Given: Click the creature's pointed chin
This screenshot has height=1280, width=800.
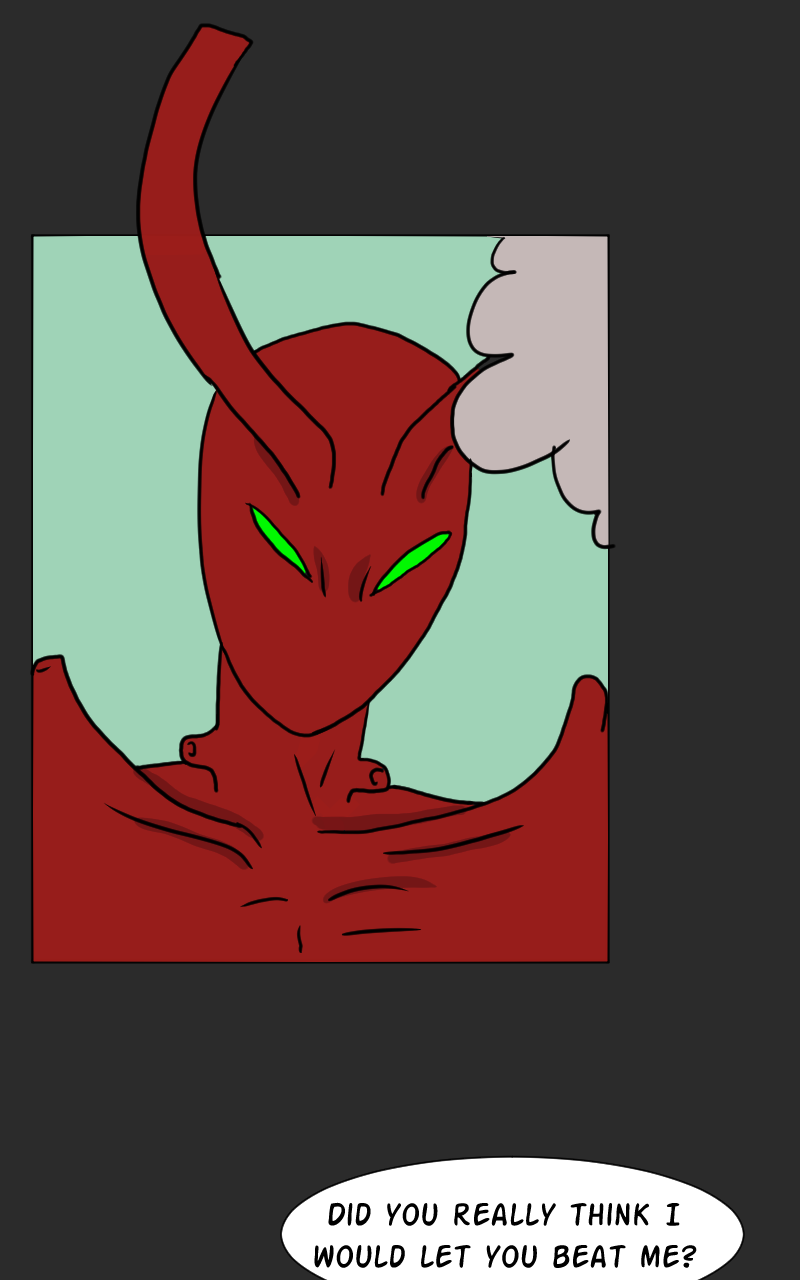Looking at the screenshot, I should [x=308, y=728].
